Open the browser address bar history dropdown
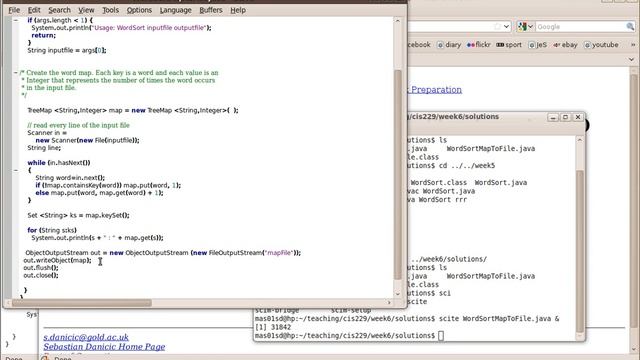The image size is (640, 360). tap(507, 27)
